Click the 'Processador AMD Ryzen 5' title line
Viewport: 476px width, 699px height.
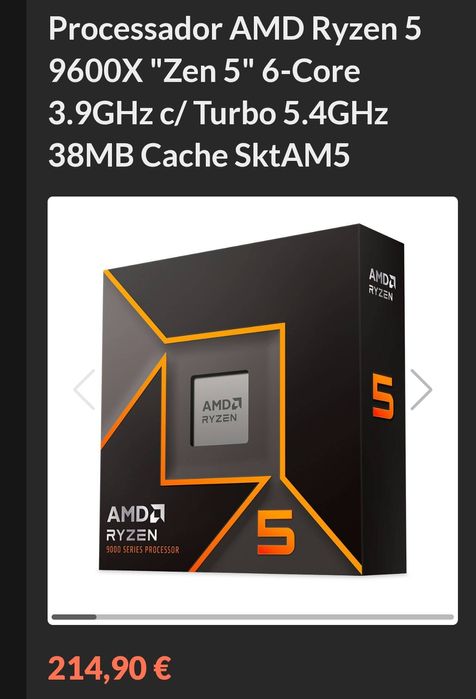point(235,29)
